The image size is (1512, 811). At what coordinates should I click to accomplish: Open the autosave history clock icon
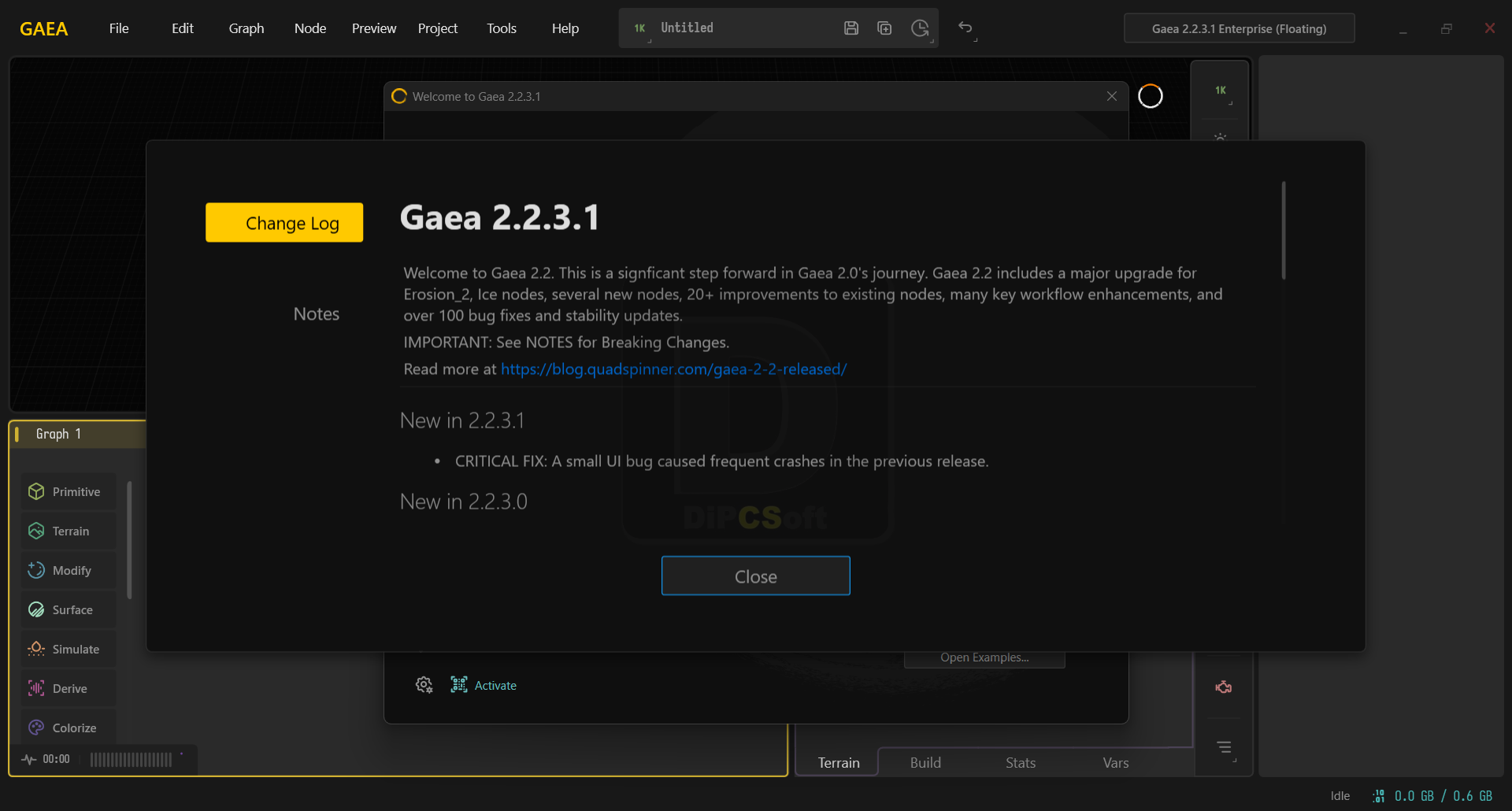[920, 28]
